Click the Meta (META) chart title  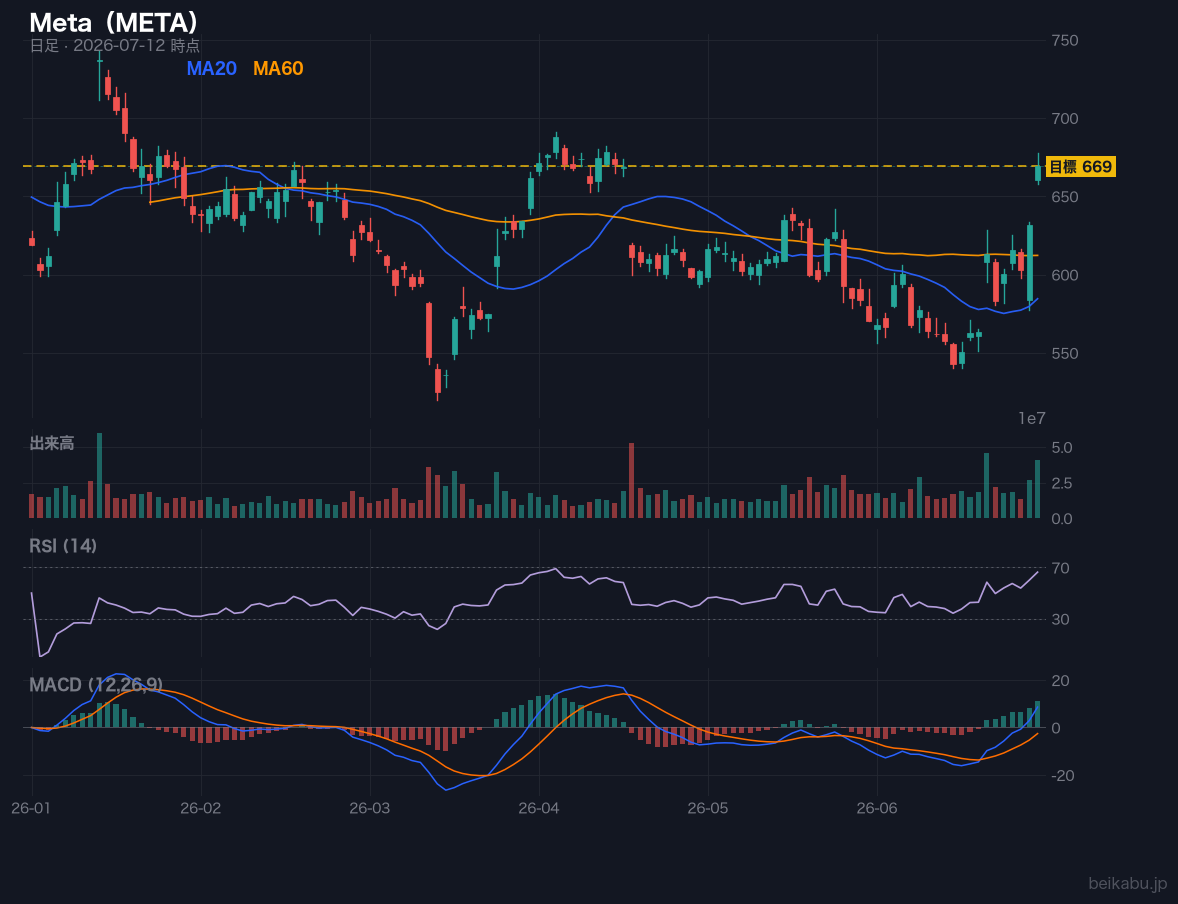tap(114, 23)
